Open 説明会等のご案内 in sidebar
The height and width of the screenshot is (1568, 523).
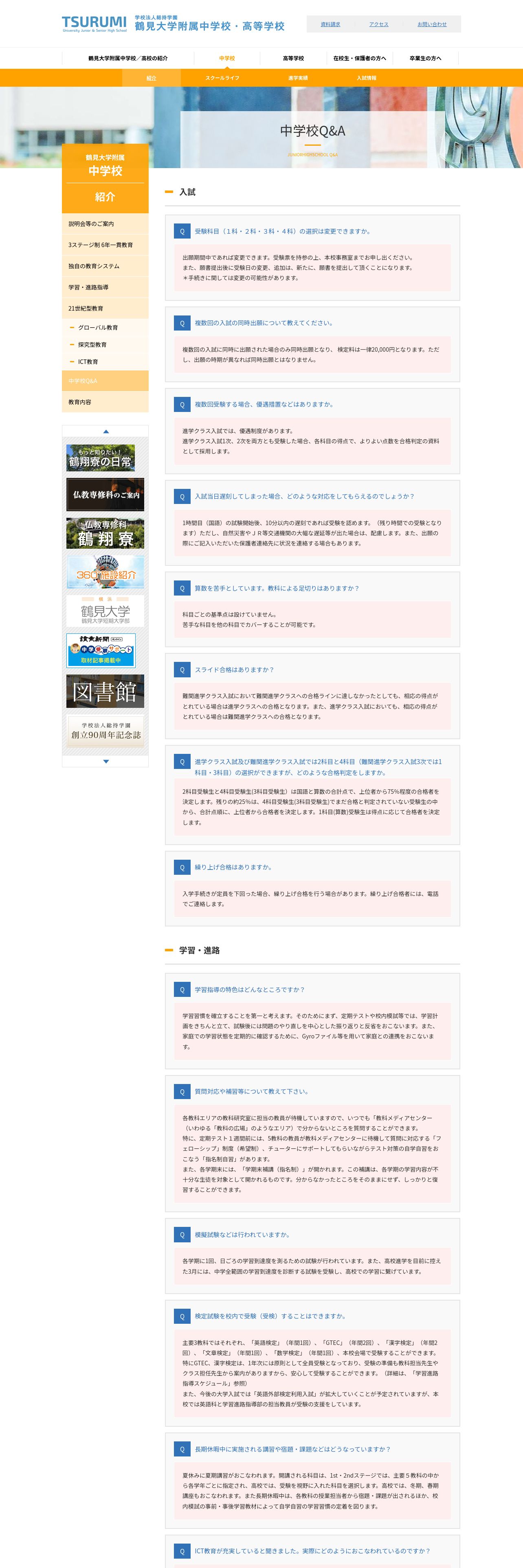coord(105,224)
